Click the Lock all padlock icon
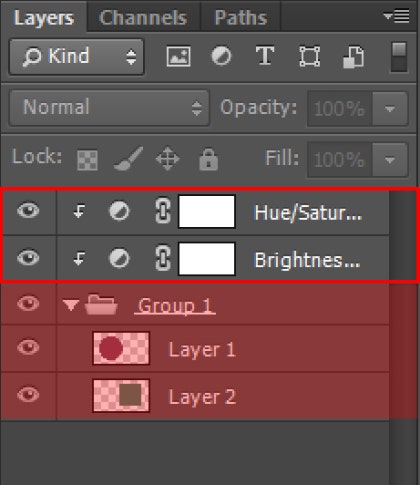This screenshot has width=420, height=485. click(x=209, y=159)
